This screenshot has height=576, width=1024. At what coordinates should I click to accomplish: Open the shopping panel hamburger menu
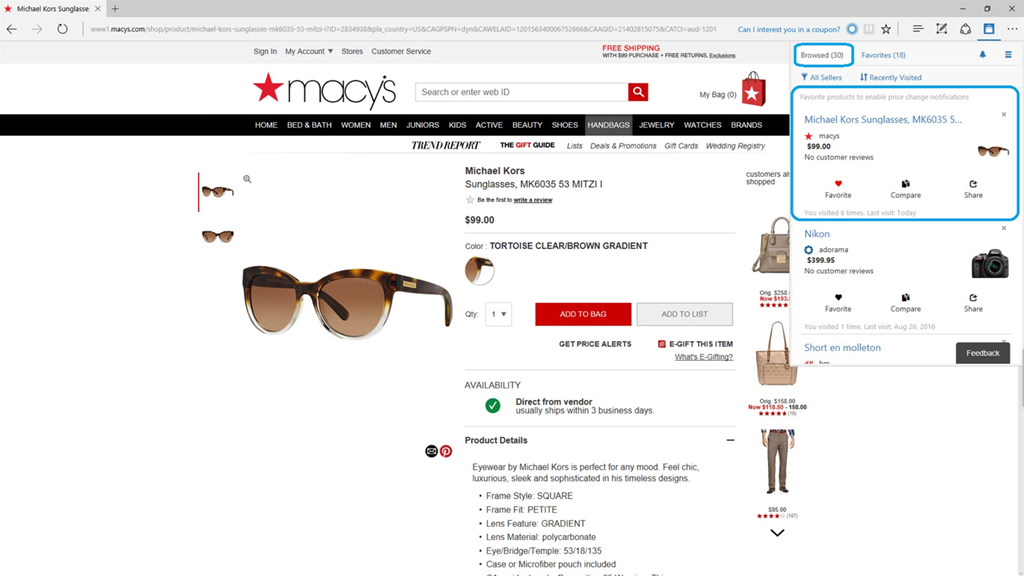tap(1008, 55)
